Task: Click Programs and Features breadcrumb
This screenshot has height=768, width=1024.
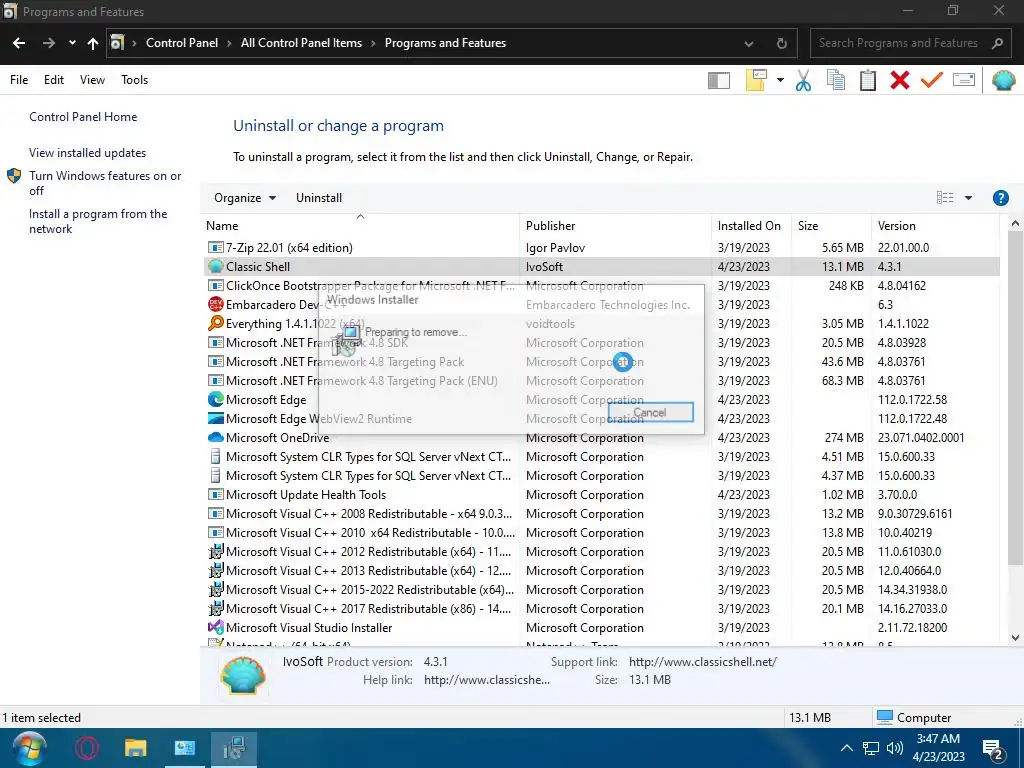Action: (x=445, y=43)
